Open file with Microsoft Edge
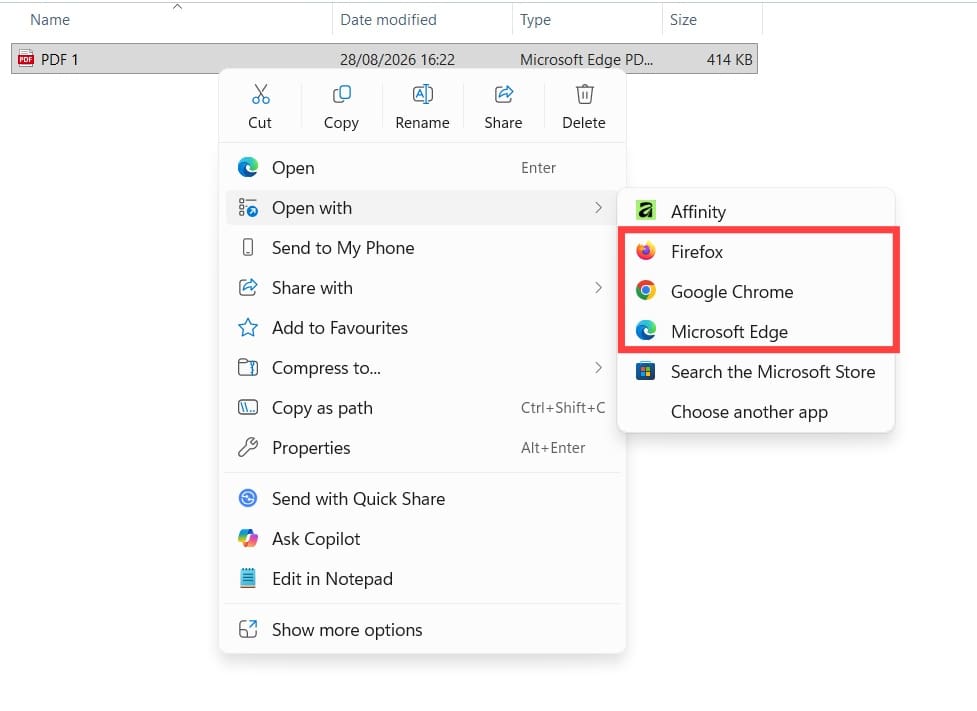 pyautogui.click(x=756, y=331)
